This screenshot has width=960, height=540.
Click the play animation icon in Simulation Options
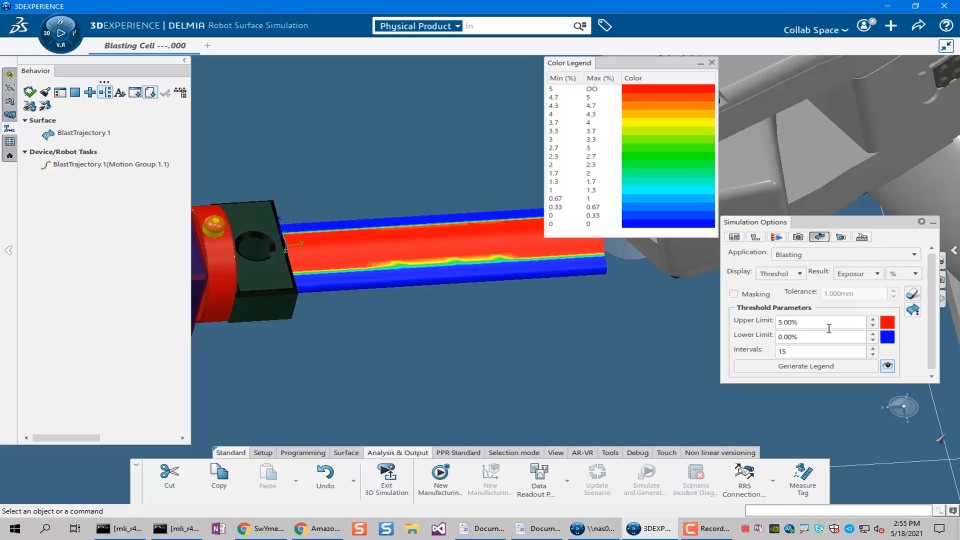776,237
